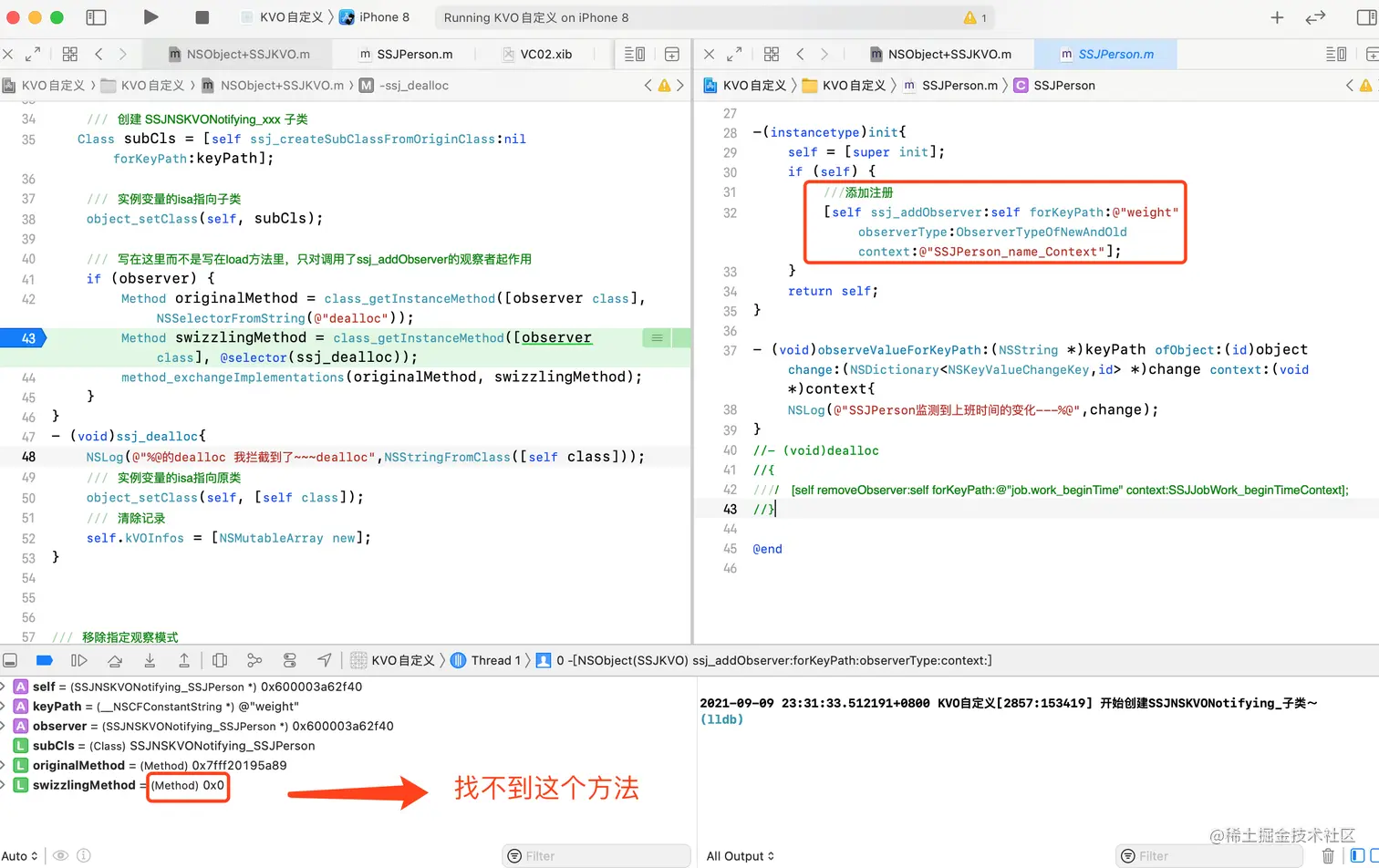
Task: Step over the current line
Action: point(114,660)
